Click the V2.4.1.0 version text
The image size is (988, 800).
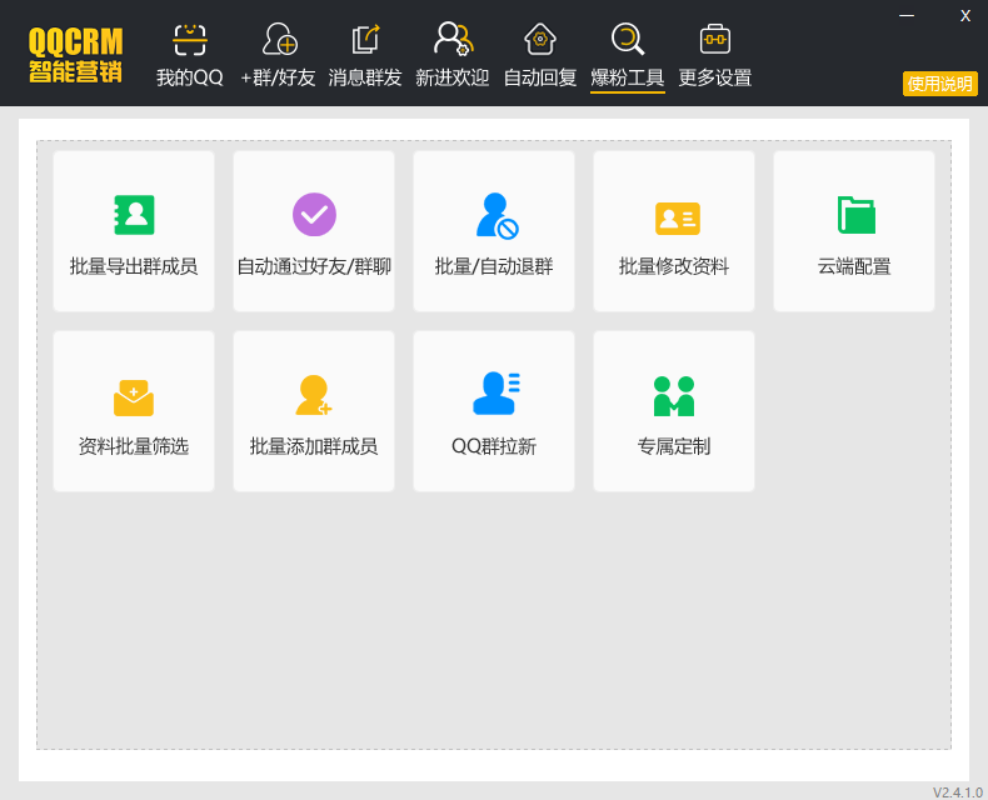click(x=958, y=792)
